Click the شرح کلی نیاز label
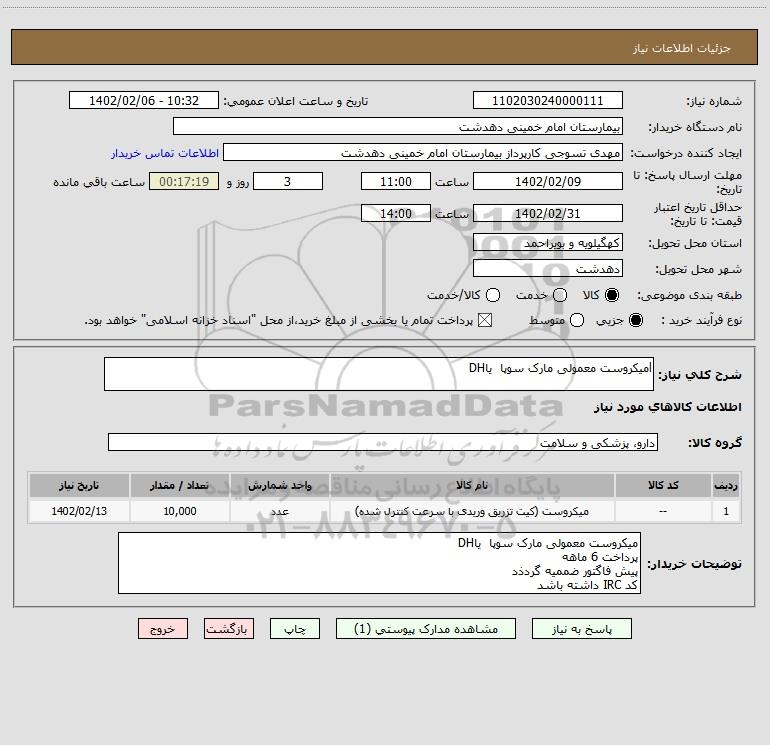Viewport: 770px width, 745px height. tap(700, 375)
